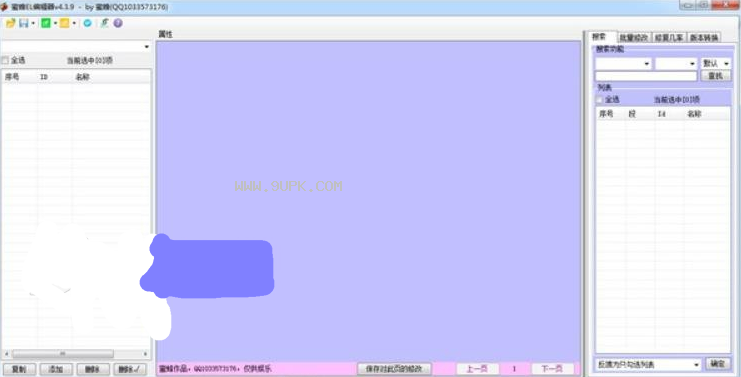This screenshot has width=741, height=377.
Task: Click the blue round checkmark toolbar icon
Action: coord(87,23)
